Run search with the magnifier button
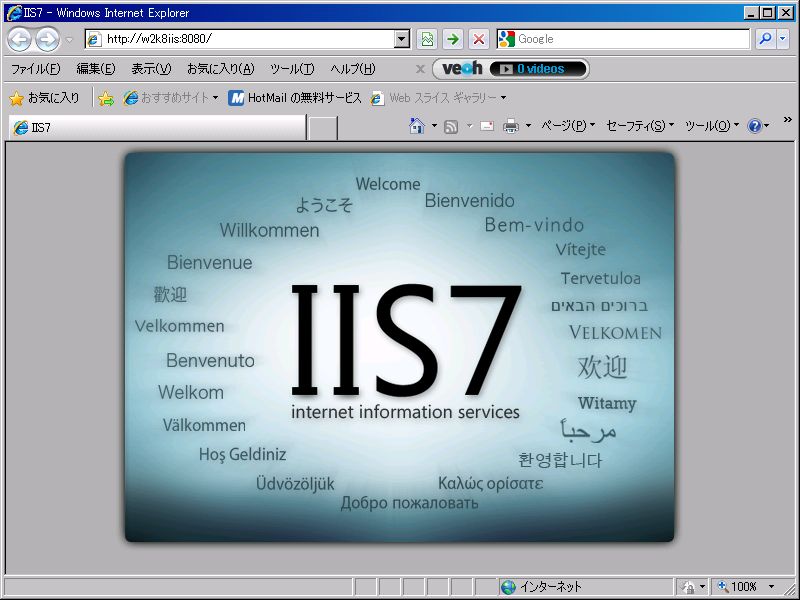 pos(765,39)
